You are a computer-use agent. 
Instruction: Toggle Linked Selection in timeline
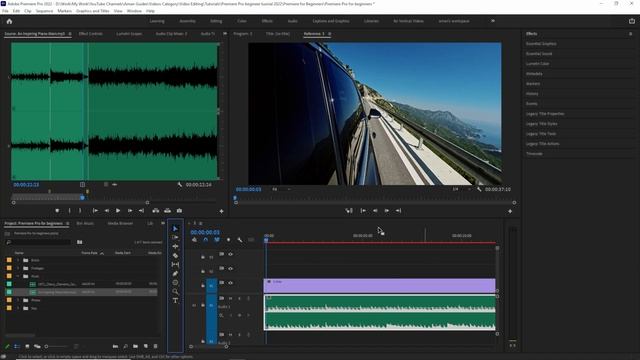[217, 240]
